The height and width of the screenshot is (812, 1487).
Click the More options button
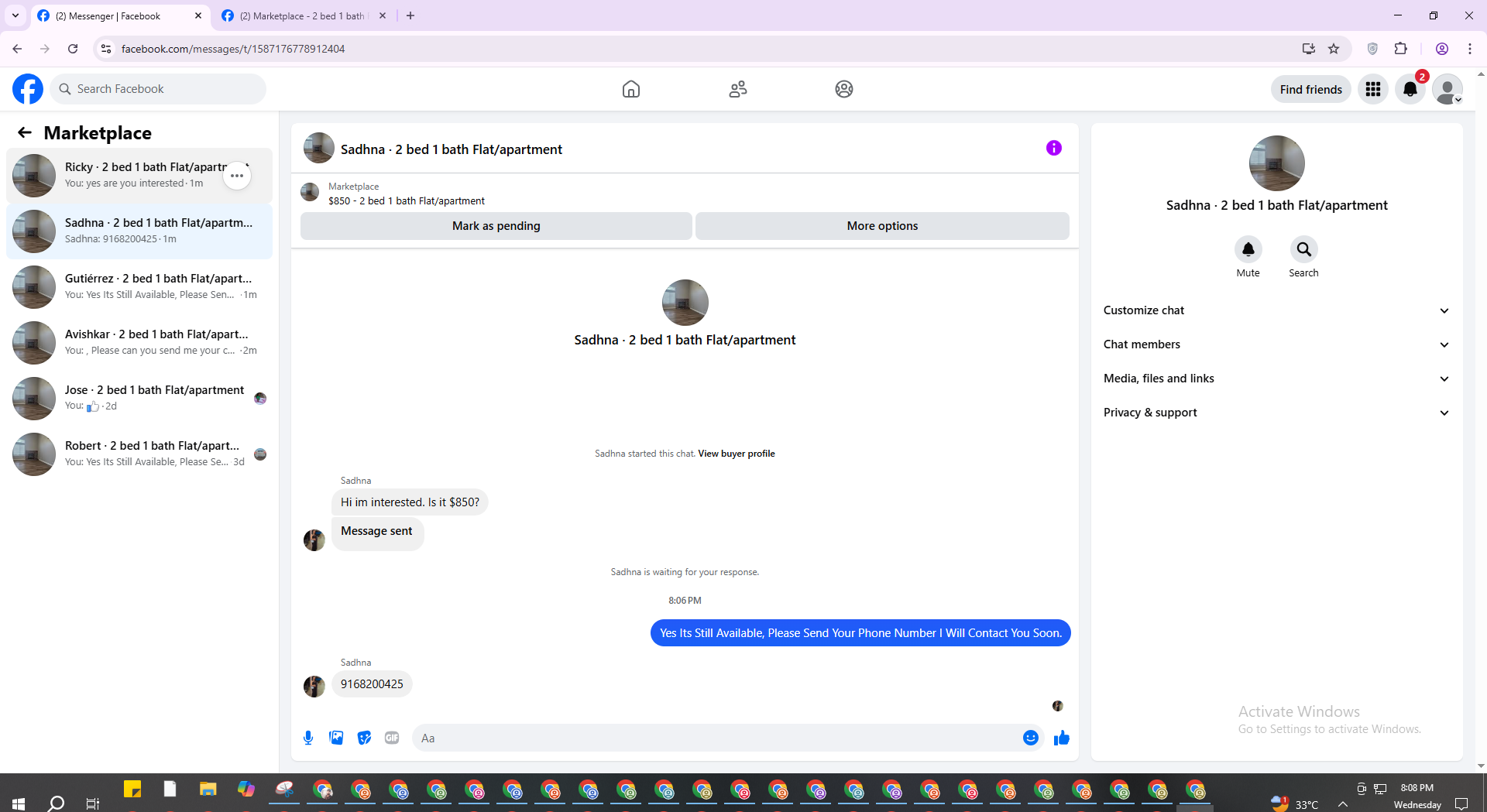882,226
